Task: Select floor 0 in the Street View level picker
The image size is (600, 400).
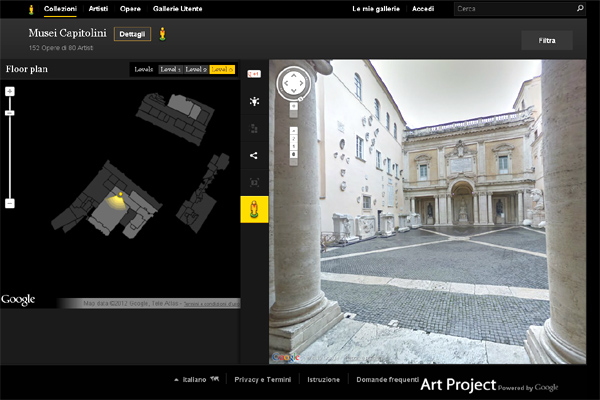Action: pos(293,154)
